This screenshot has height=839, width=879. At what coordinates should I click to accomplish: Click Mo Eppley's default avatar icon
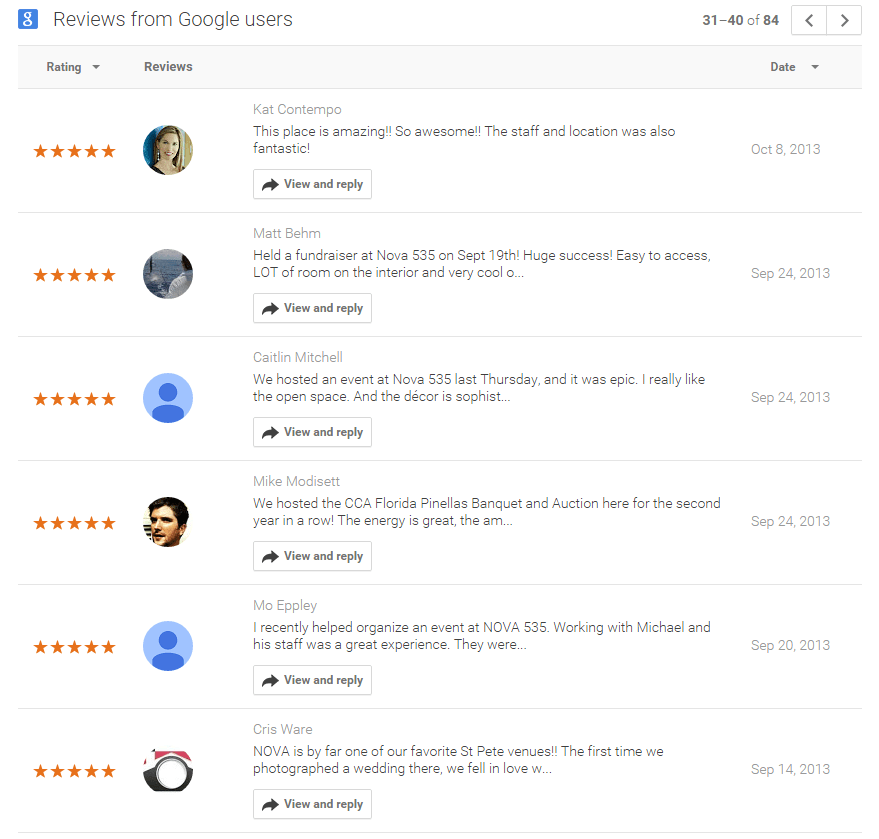168,646
